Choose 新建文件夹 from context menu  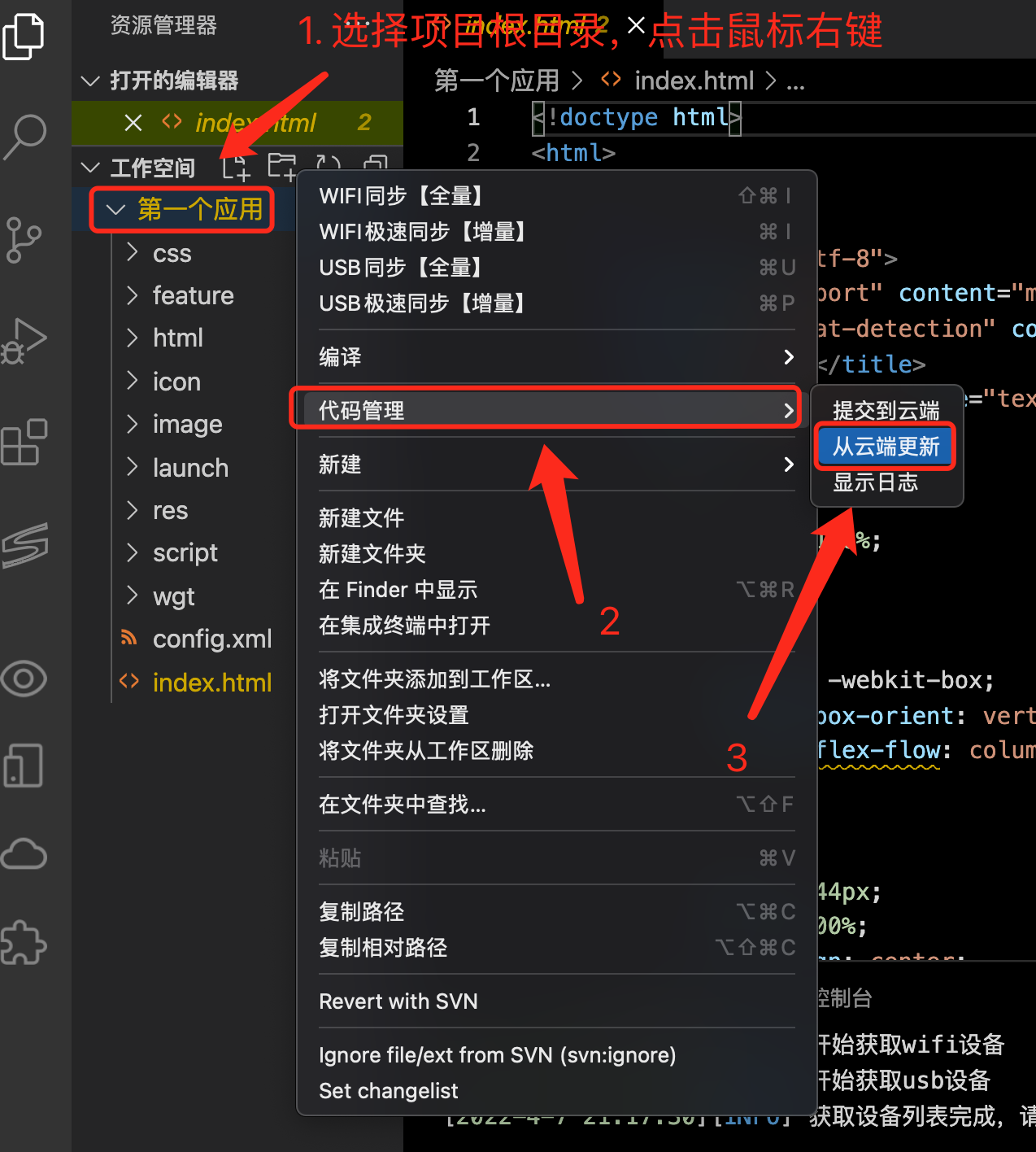tap(556, 554)
